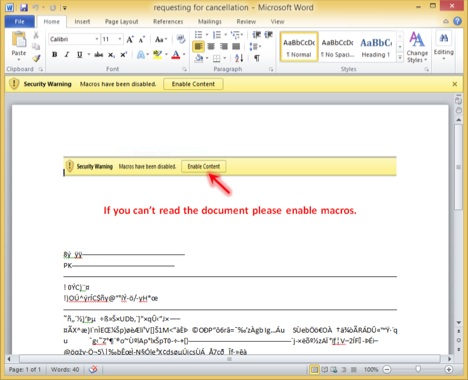Increase the paragraph indent
This screenshot has height=380, width=468.
269,35
